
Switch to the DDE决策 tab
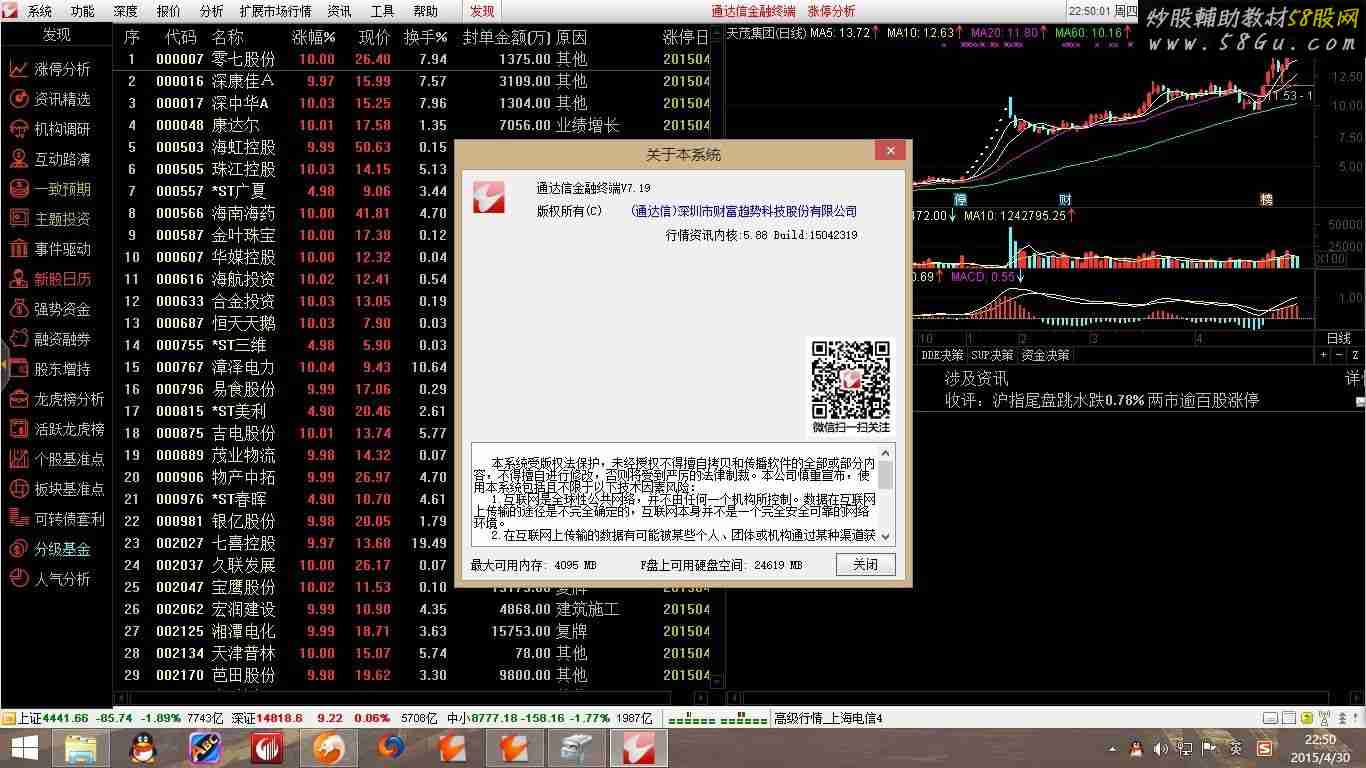pyautogui.click(x=942, y=355)
